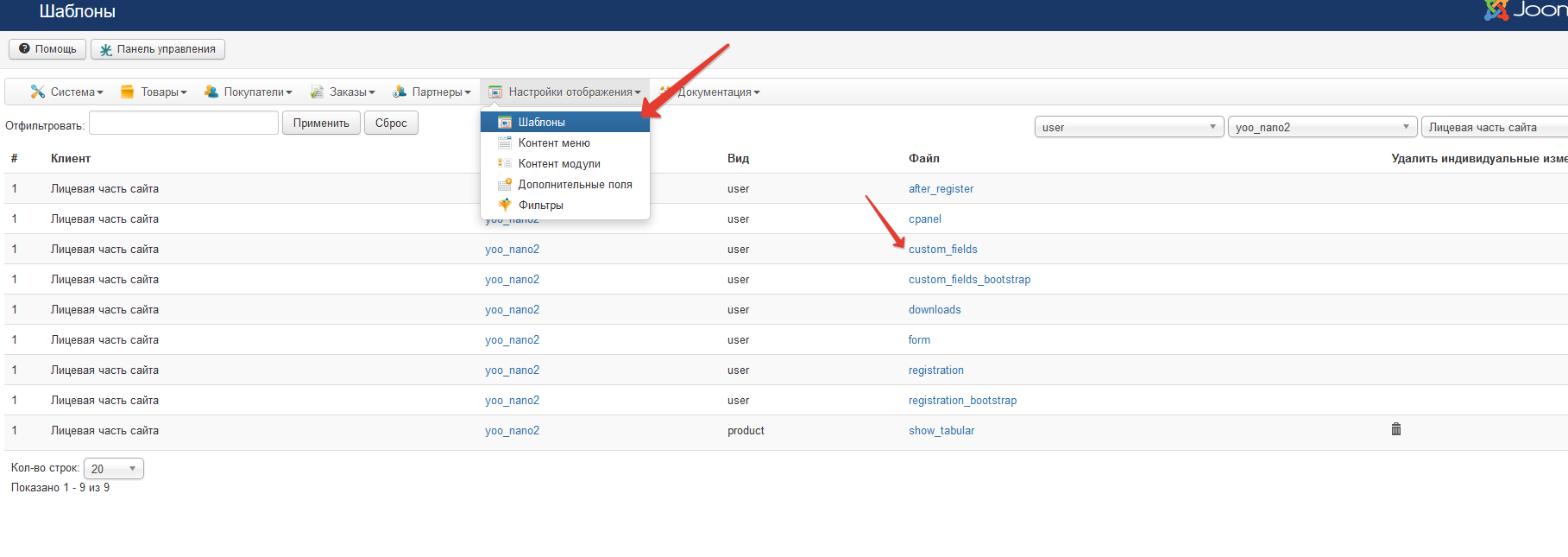Choose Дополнительные поля menu entry
Image resolution: width=1568 pixels, height=557 pixels.
coord(565,184)
